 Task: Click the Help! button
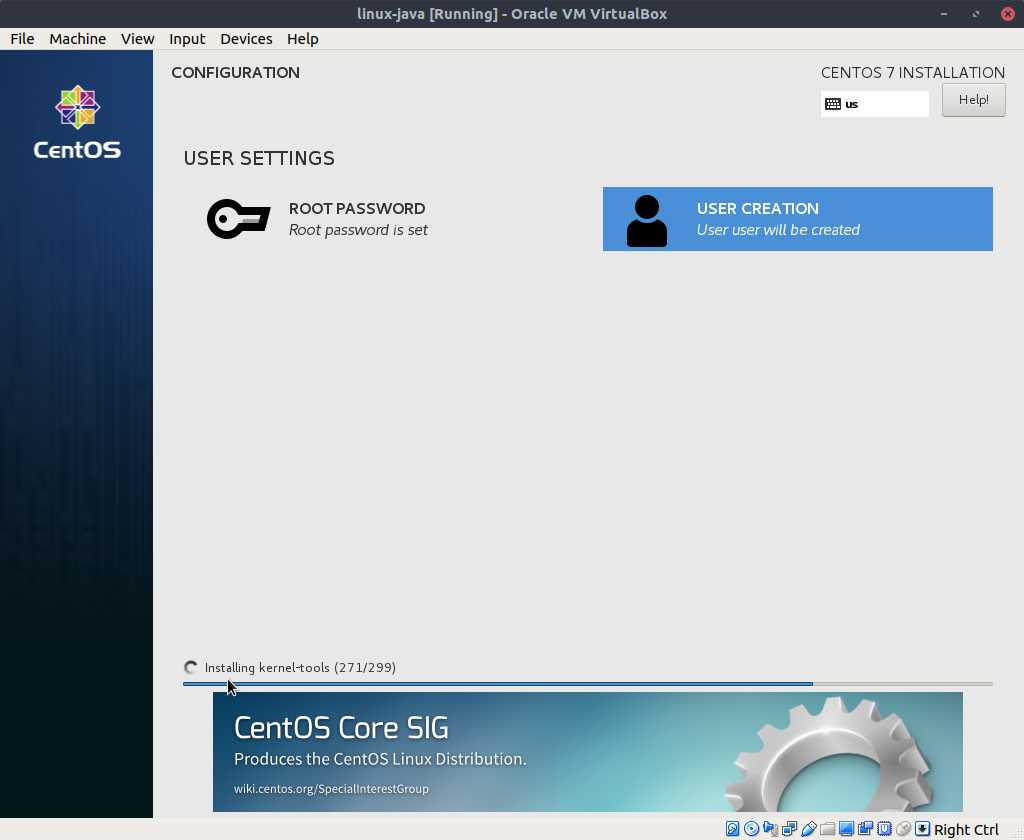pos(973,100)
